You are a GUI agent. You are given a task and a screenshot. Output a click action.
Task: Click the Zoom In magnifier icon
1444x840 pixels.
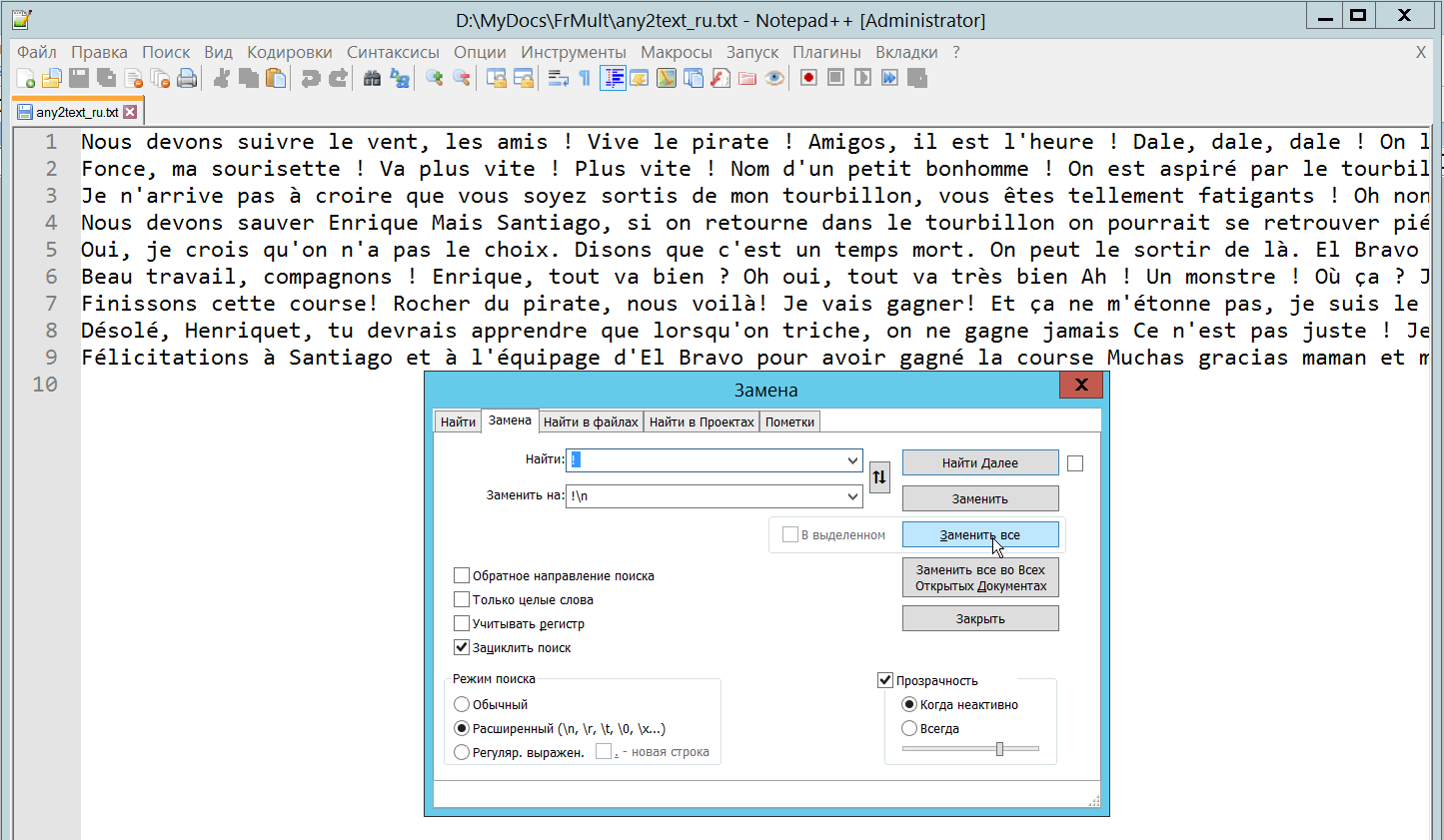coord(434,79)
